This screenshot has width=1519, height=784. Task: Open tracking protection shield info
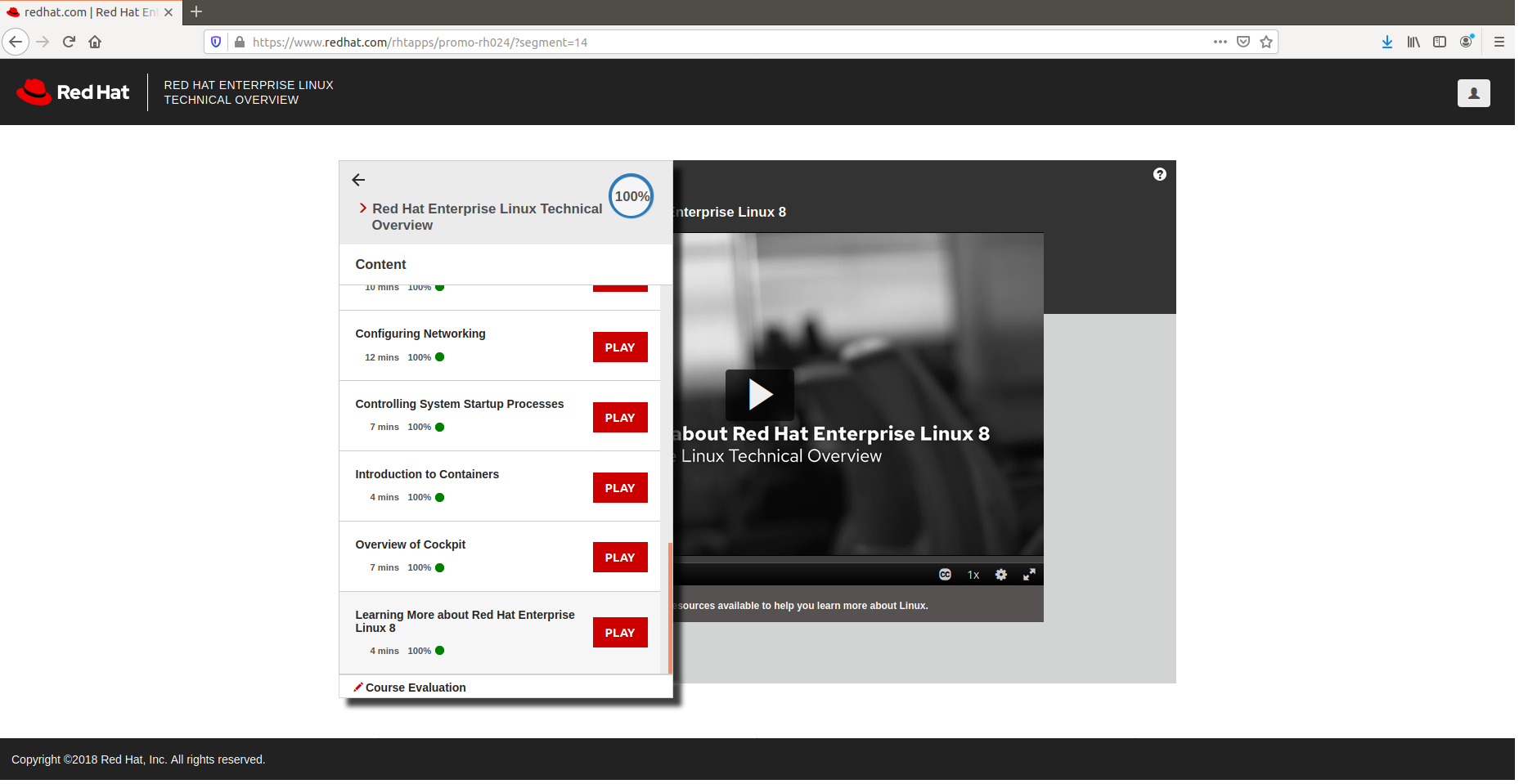click(216, 42)
